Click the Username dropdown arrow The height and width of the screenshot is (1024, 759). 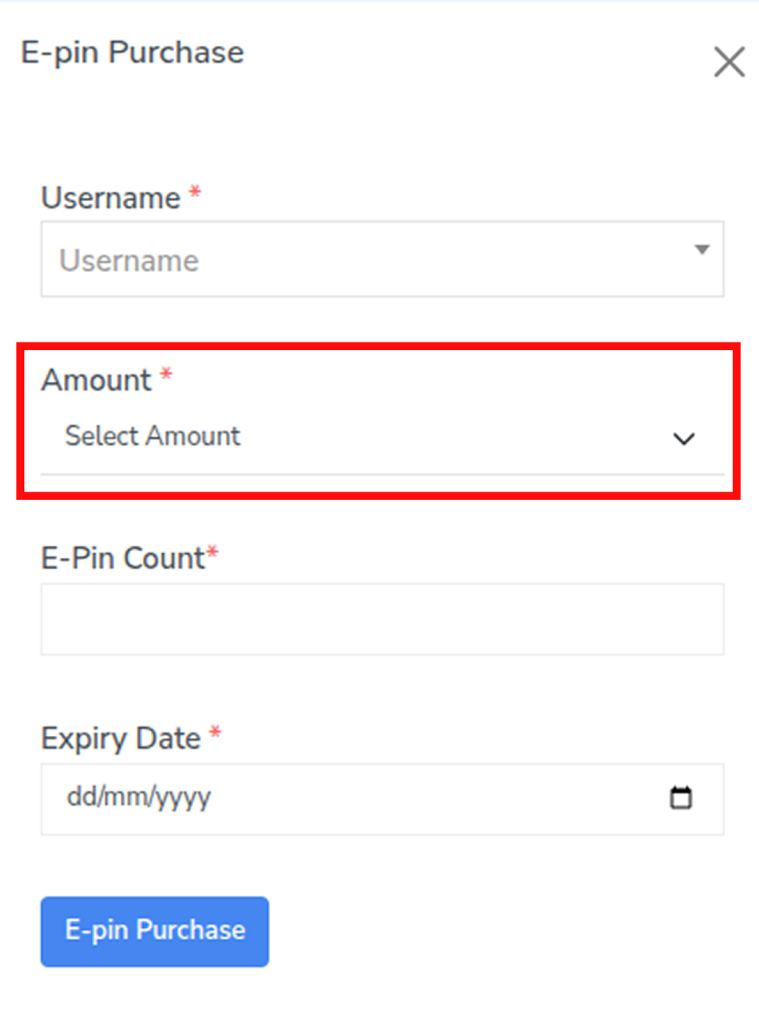tap(702, 249)
